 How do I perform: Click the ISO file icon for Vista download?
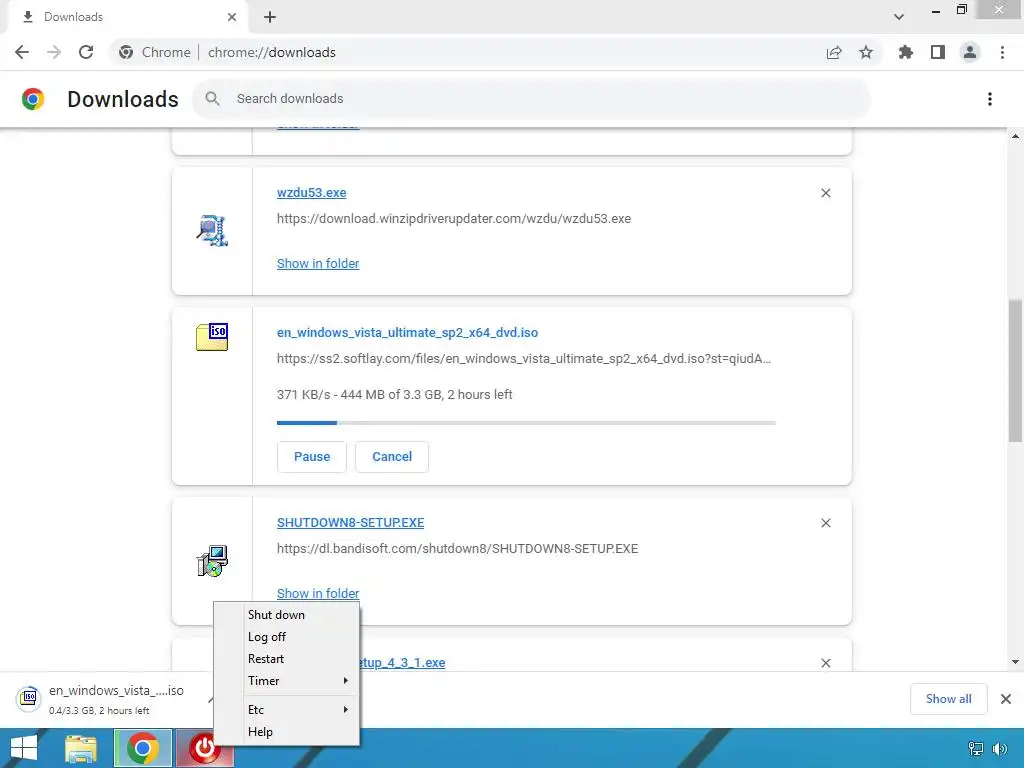[212, 337]
